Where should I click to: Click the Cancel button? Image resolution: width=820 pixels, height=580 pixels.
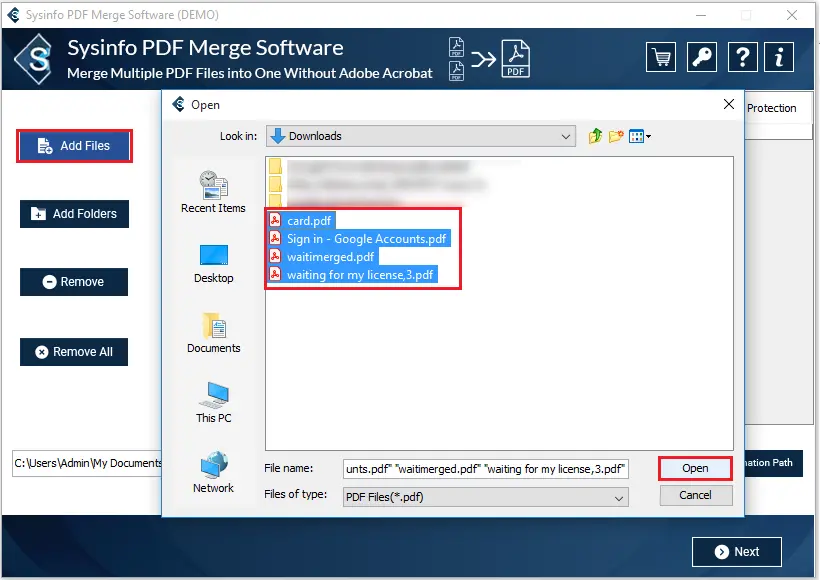click(696, 495)
